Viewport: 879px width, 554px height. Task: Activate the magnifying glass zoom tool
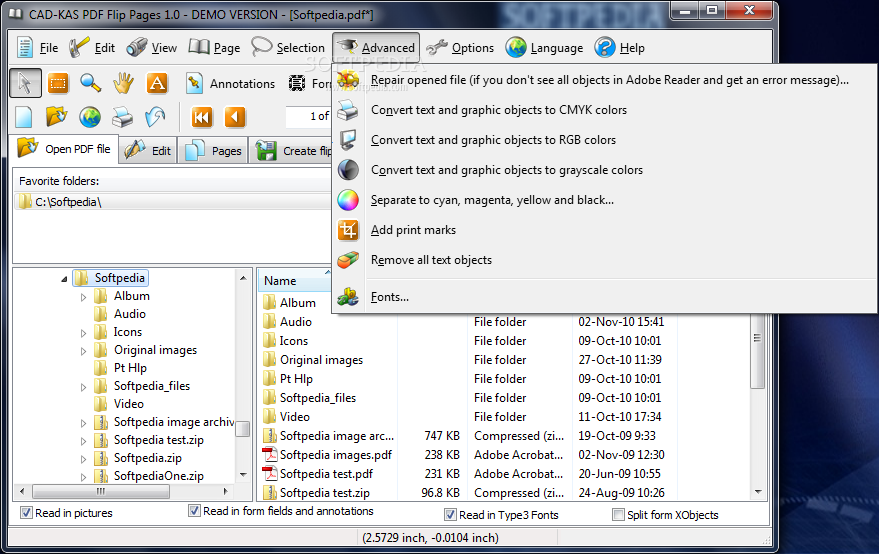tap(90, 83)
